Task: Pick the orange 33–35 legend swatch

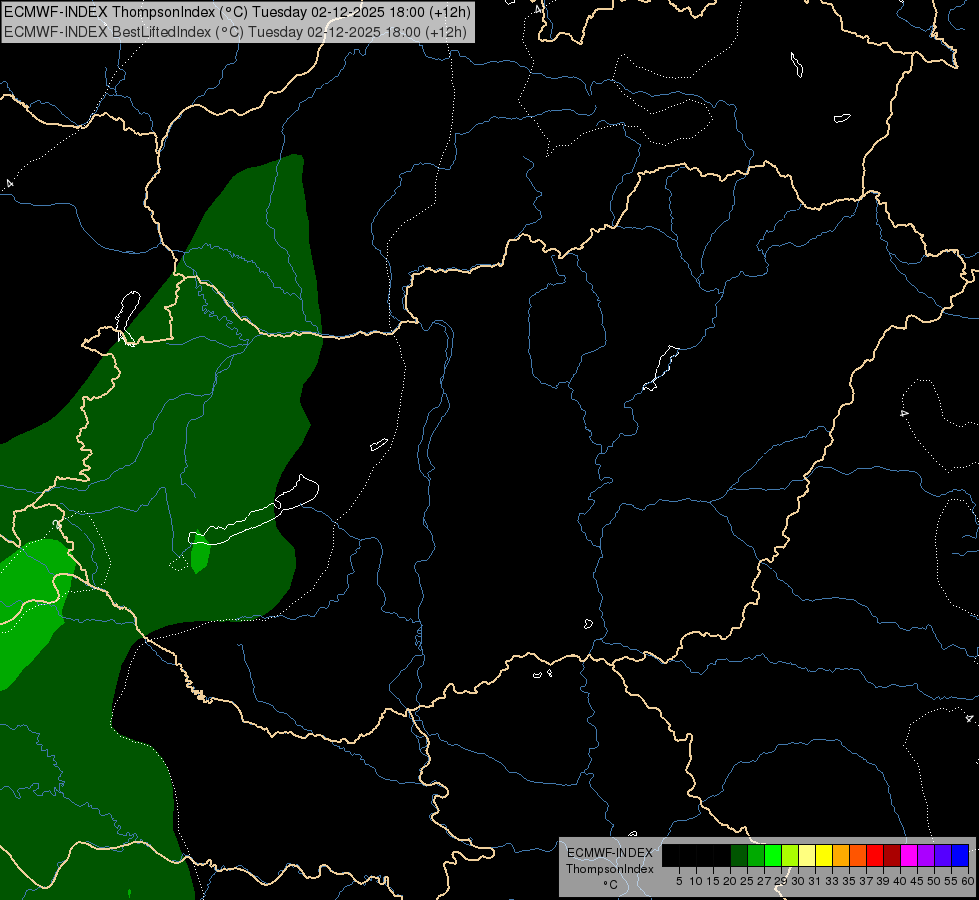Action: click(841, 855)
